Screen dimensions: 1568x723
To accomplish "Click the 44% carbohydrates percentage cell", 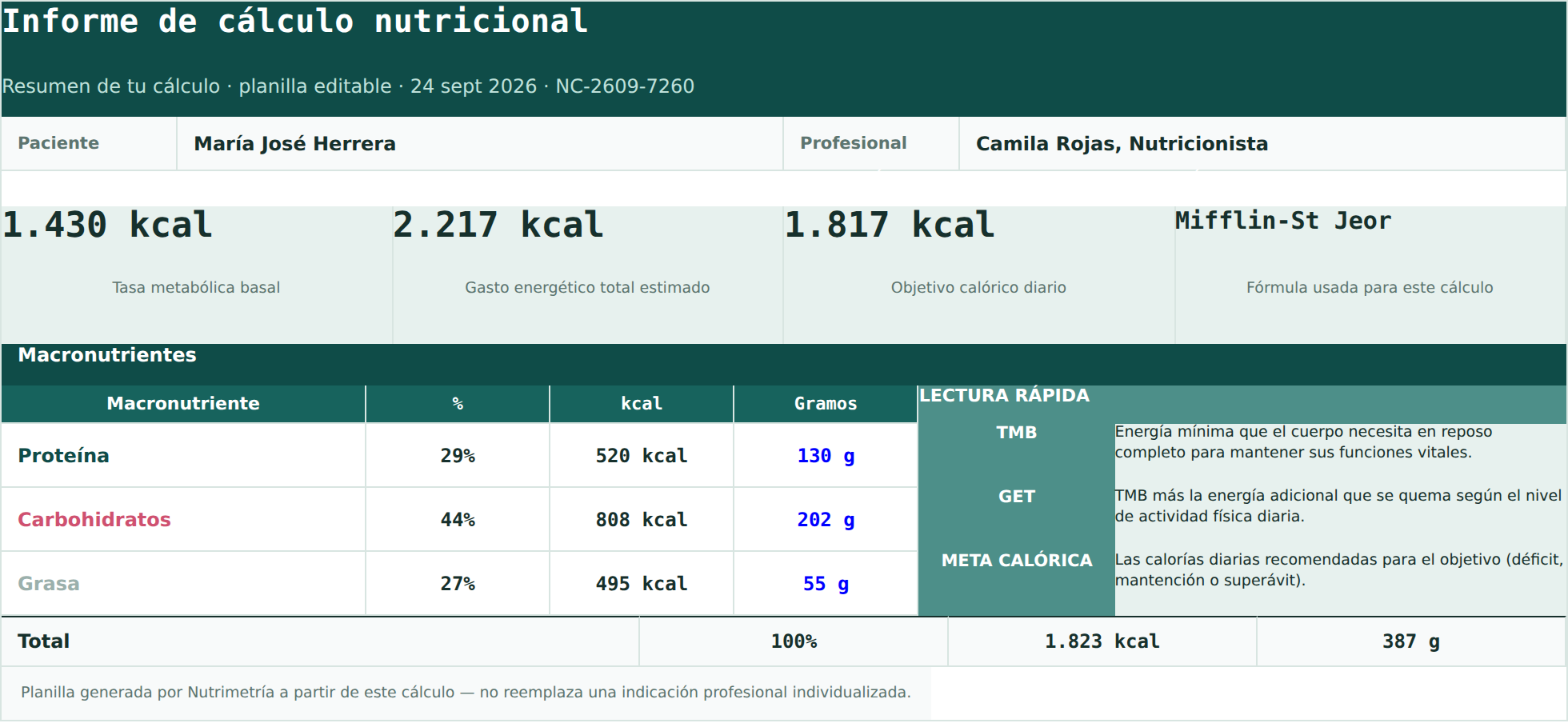I will coord(458,520).
